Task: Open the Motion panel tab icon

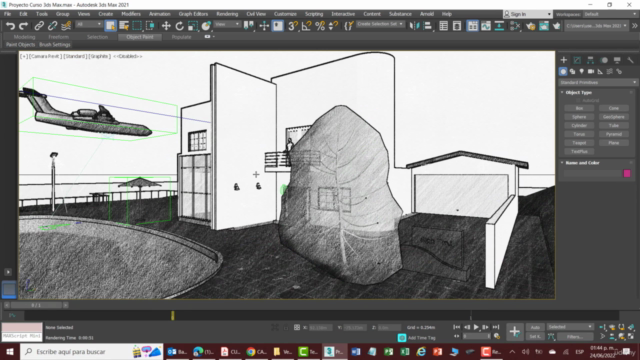Action: [604, 60]
